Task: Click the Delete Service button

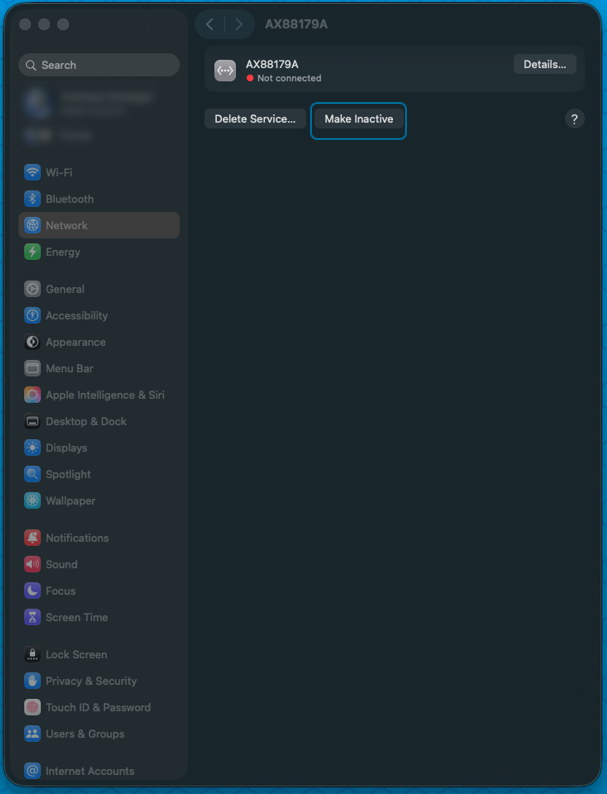Action: pos(255,119)
